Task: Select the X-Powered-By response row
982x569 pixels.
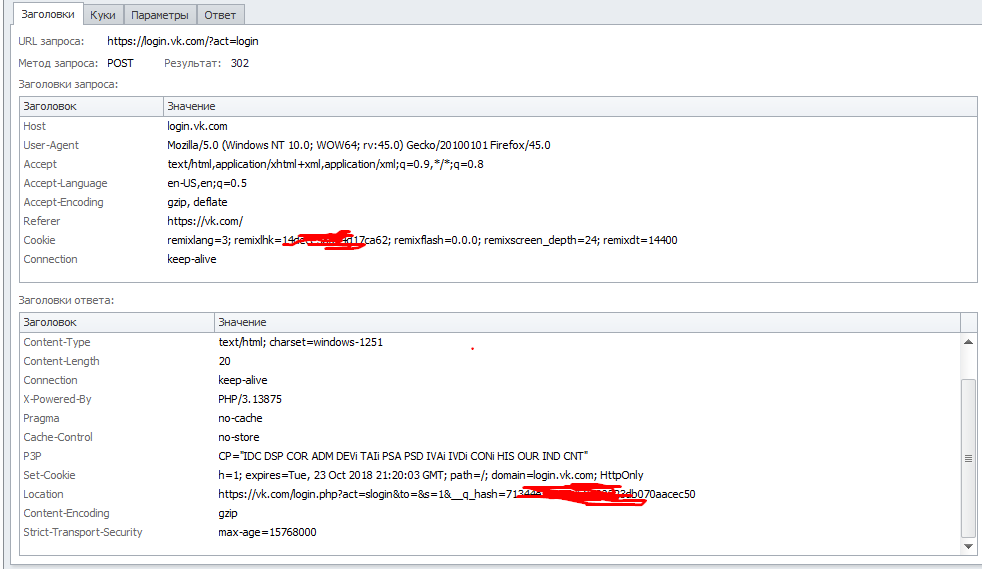Action: click(x=490, y=399)
